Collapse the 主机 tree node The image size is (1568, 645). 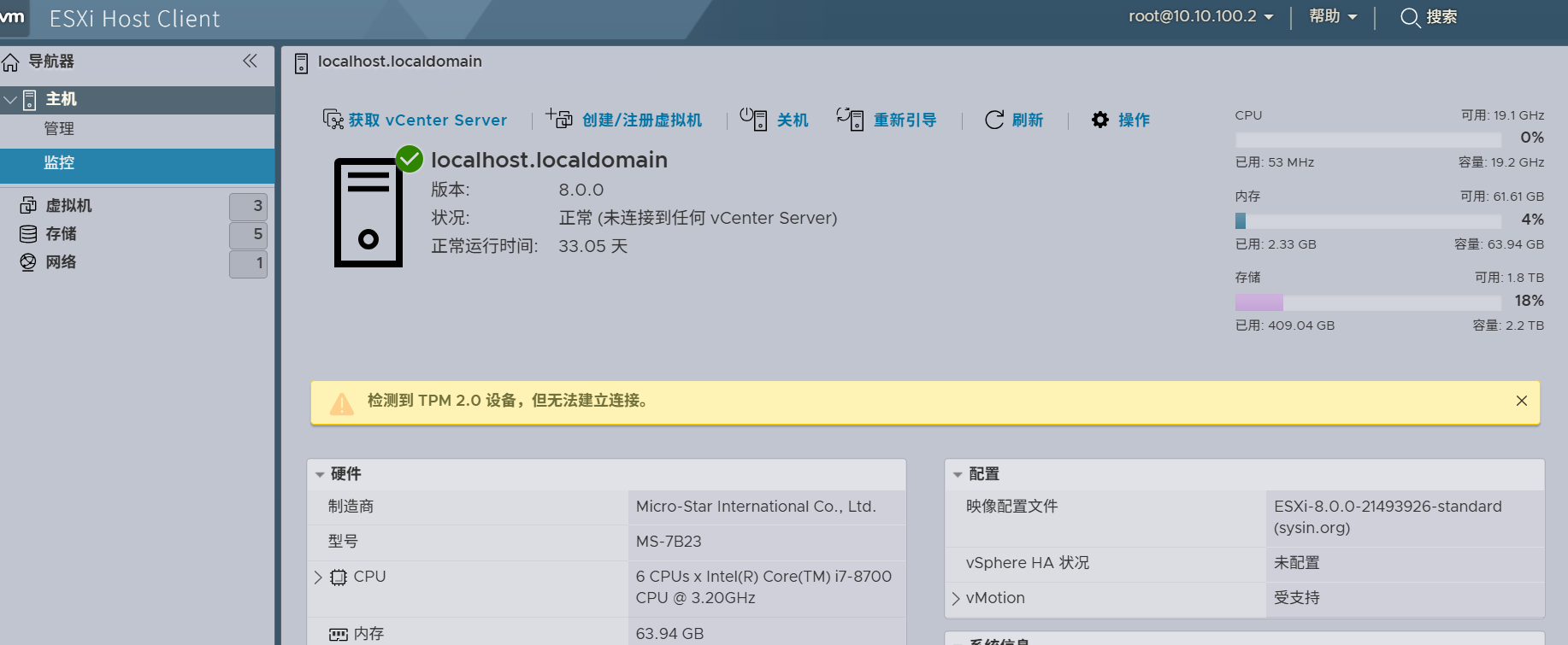point(10,100)
